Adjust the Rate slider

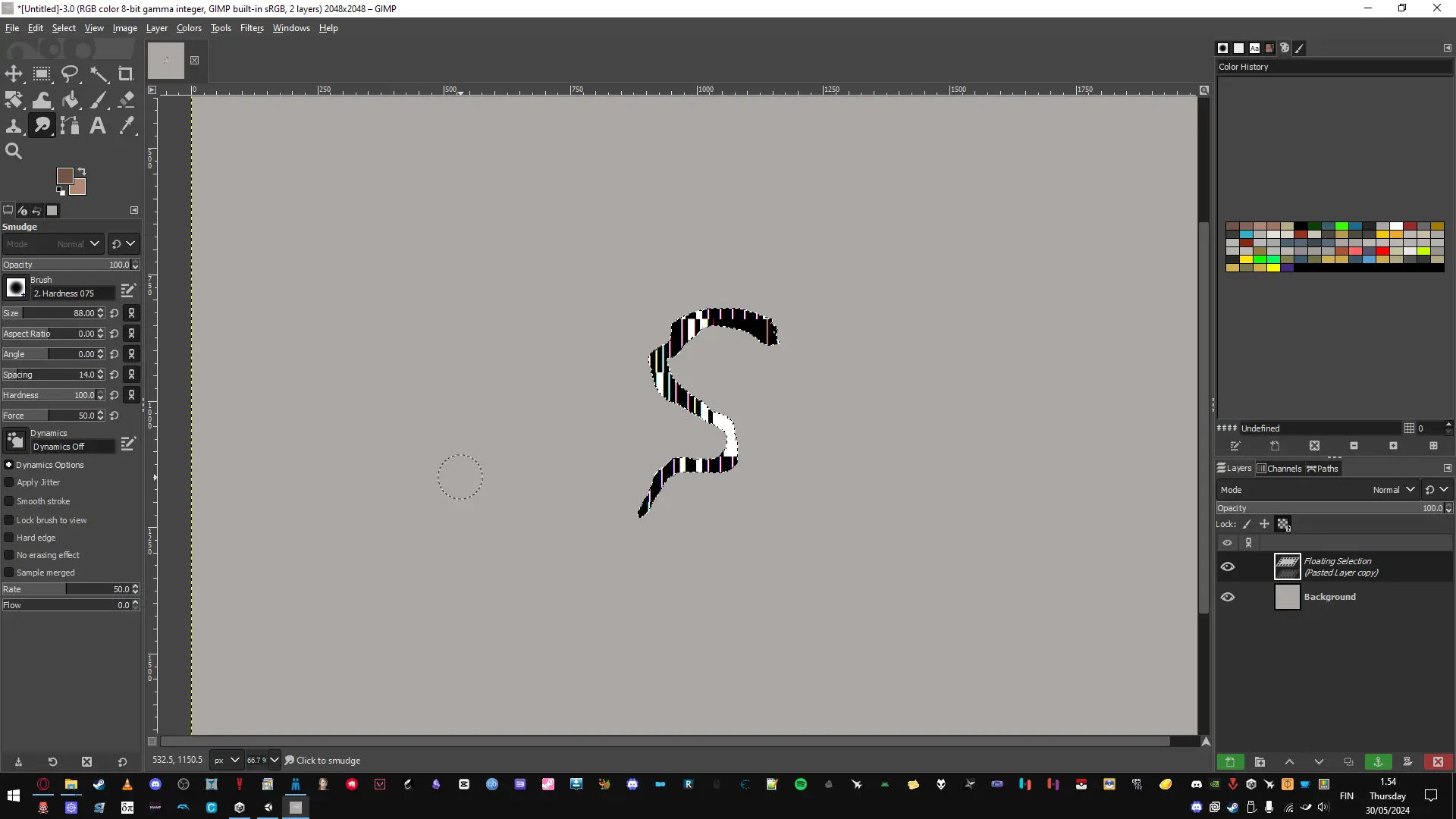(x=71, y=589)
